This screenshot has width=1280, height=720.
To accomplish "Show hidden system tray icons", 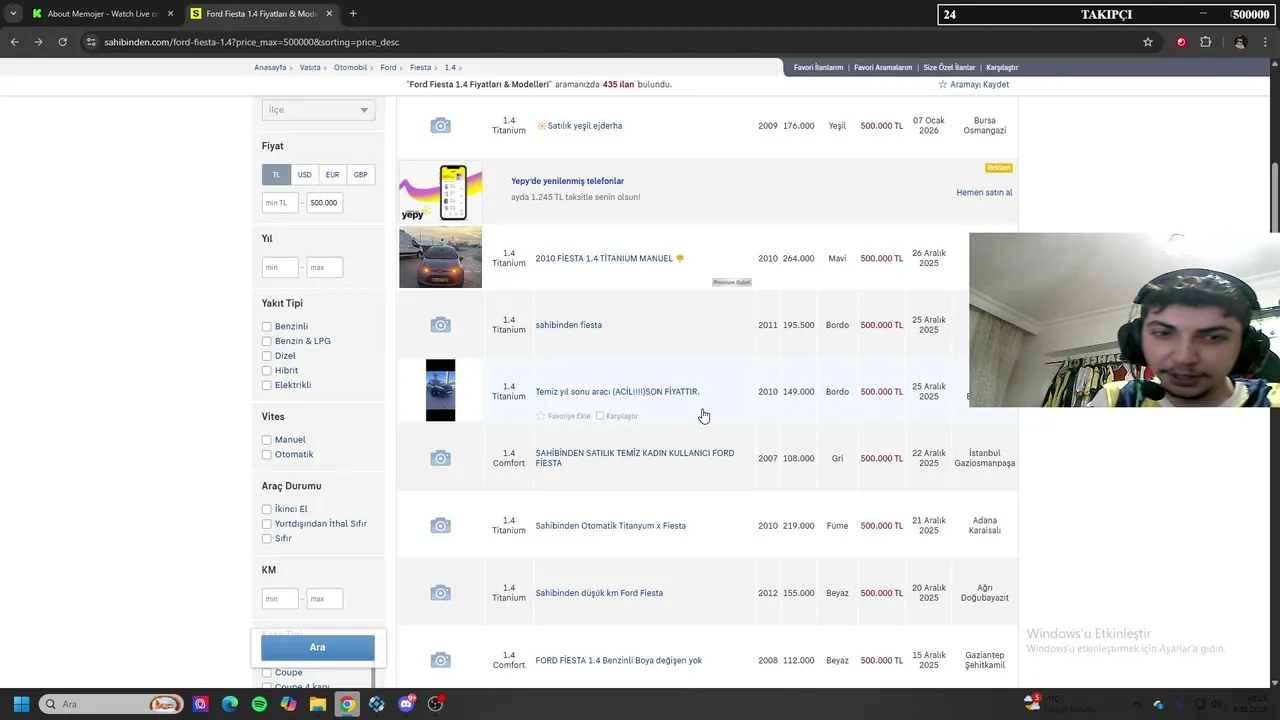I will 1136,705.
